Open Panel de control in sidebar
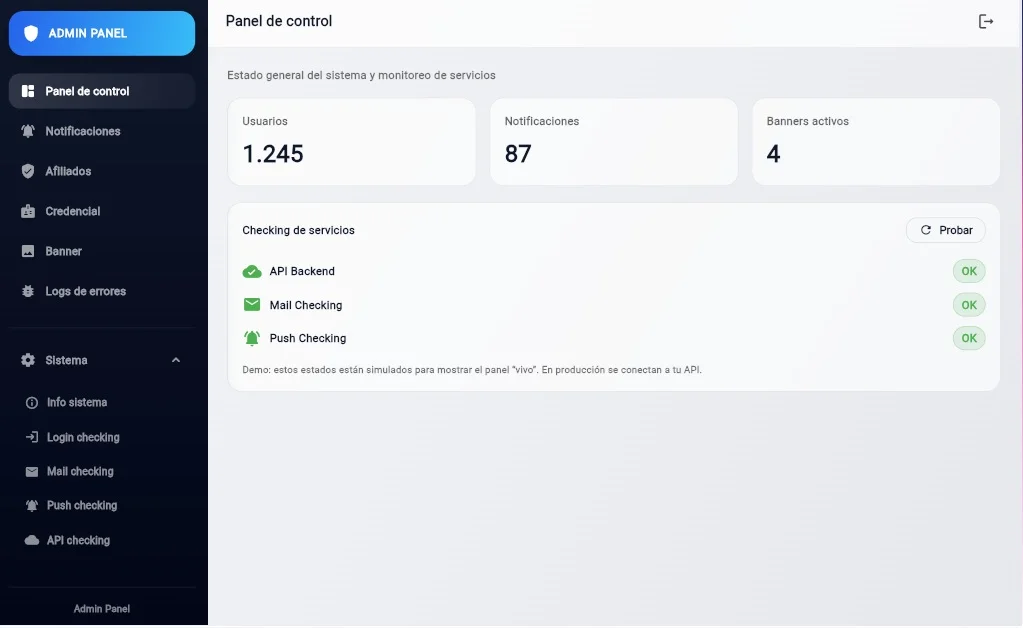This screenshot has width=1023, height=628. point(102,91)
